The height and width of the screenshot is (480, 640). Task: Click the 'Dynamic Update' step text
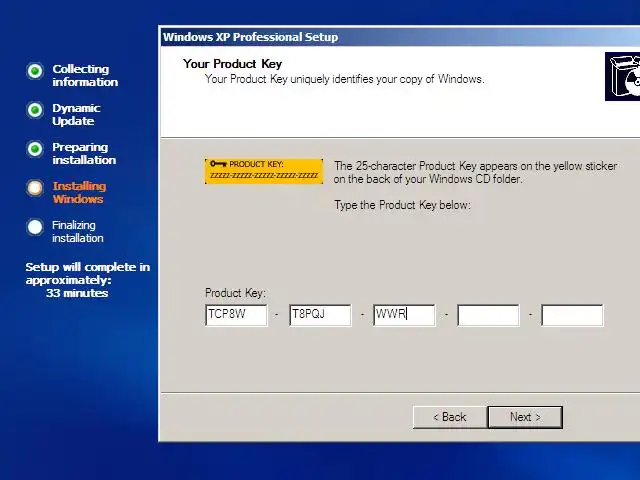[76, 114]
